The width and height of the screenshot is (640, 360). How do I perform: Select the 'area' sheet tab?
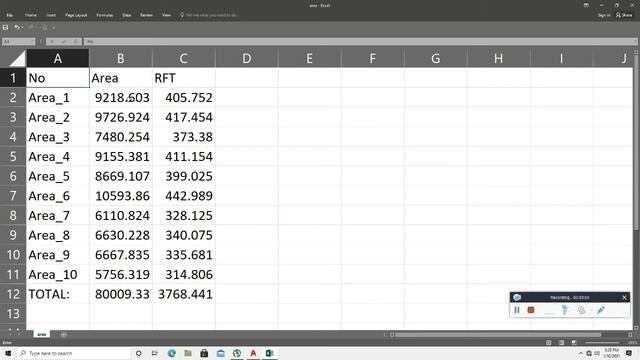(x=42, y=334)
